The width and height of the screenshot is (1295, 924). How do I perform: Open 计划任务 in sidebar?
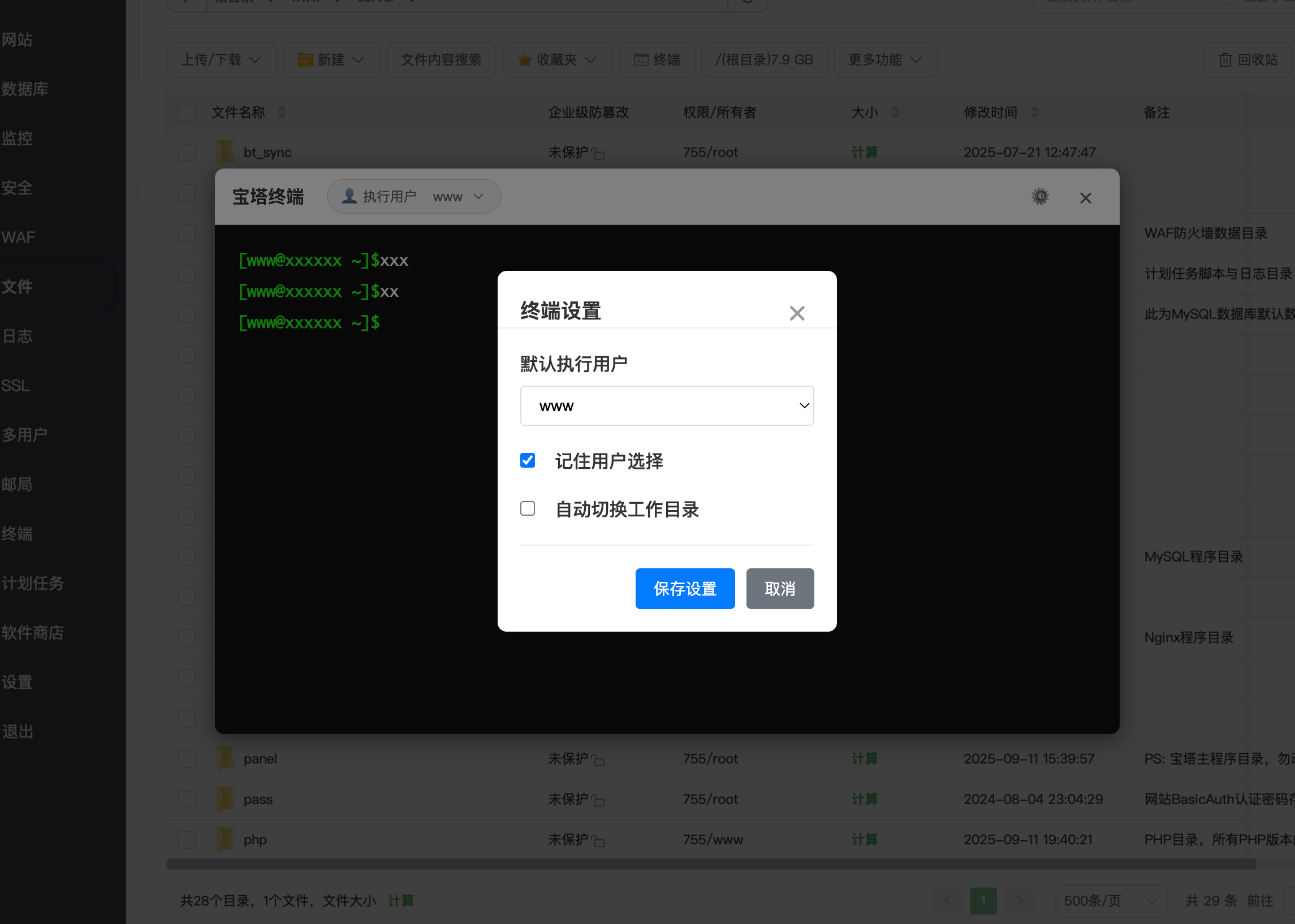pyautogui.click(x=32, y=583)
